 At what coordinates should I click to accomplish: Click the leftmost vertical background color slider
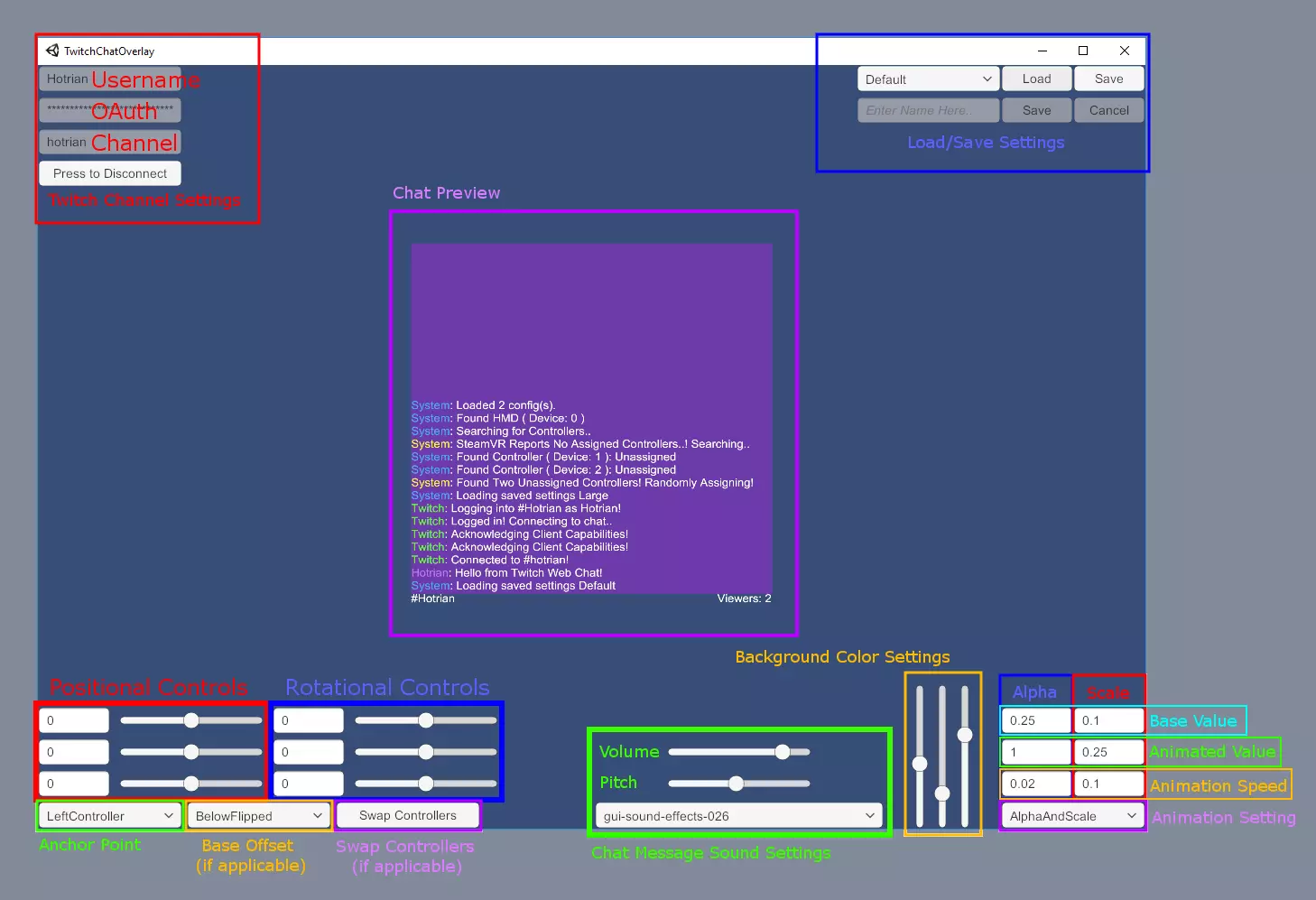pos(920,756)
